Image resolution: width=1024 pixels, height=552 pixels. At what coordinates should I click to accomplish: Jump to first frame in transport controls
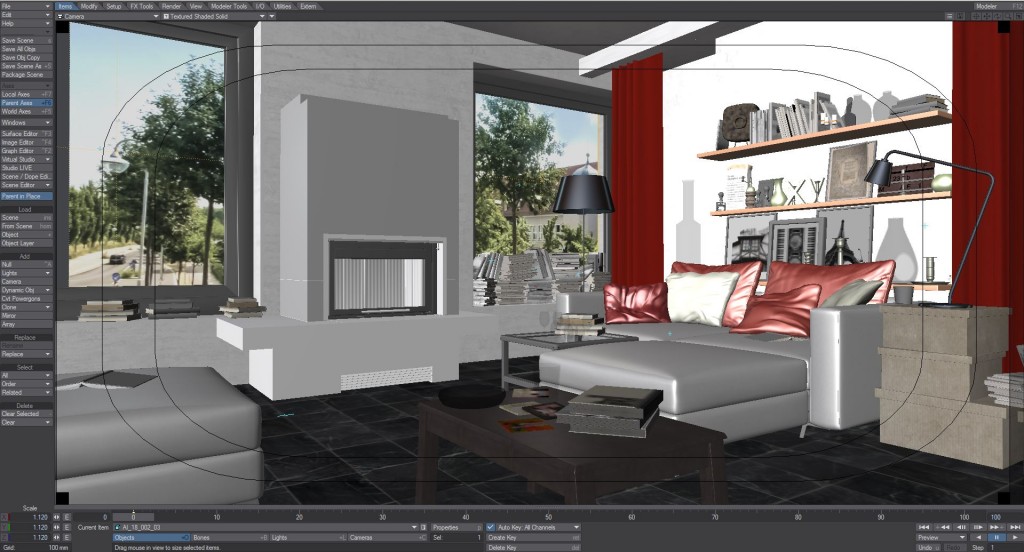tap(922, 527)
